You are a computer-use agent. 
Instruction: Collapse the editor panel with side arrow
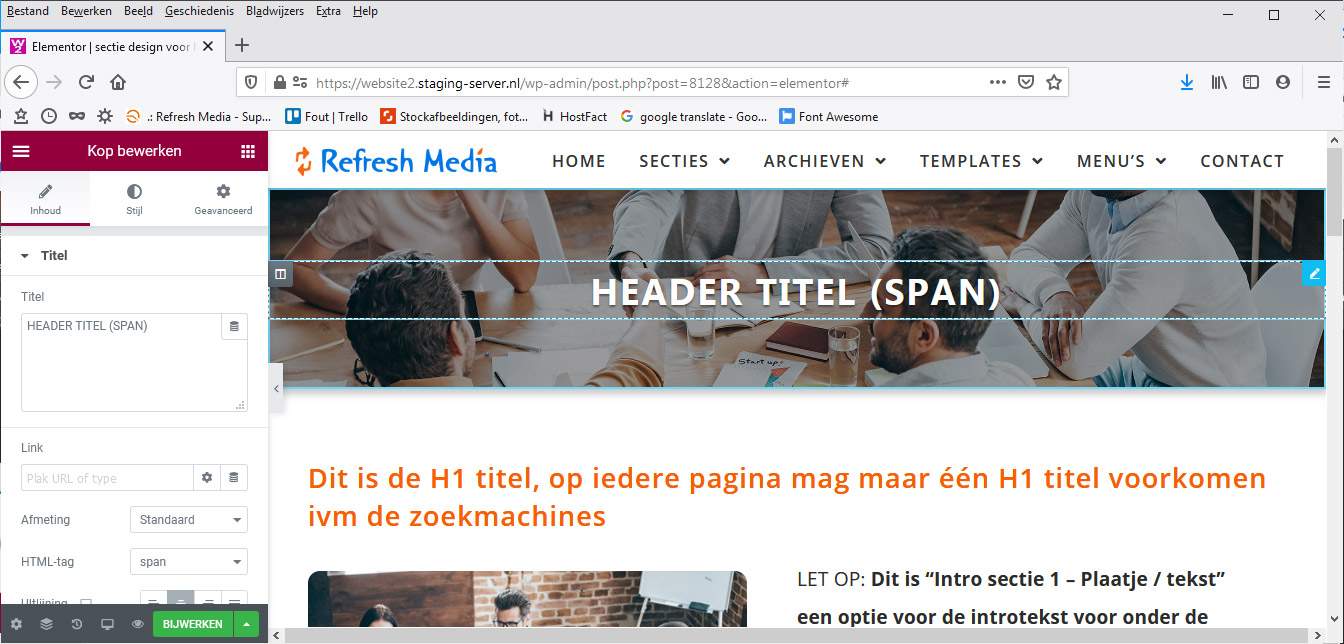tap(276, 387)
